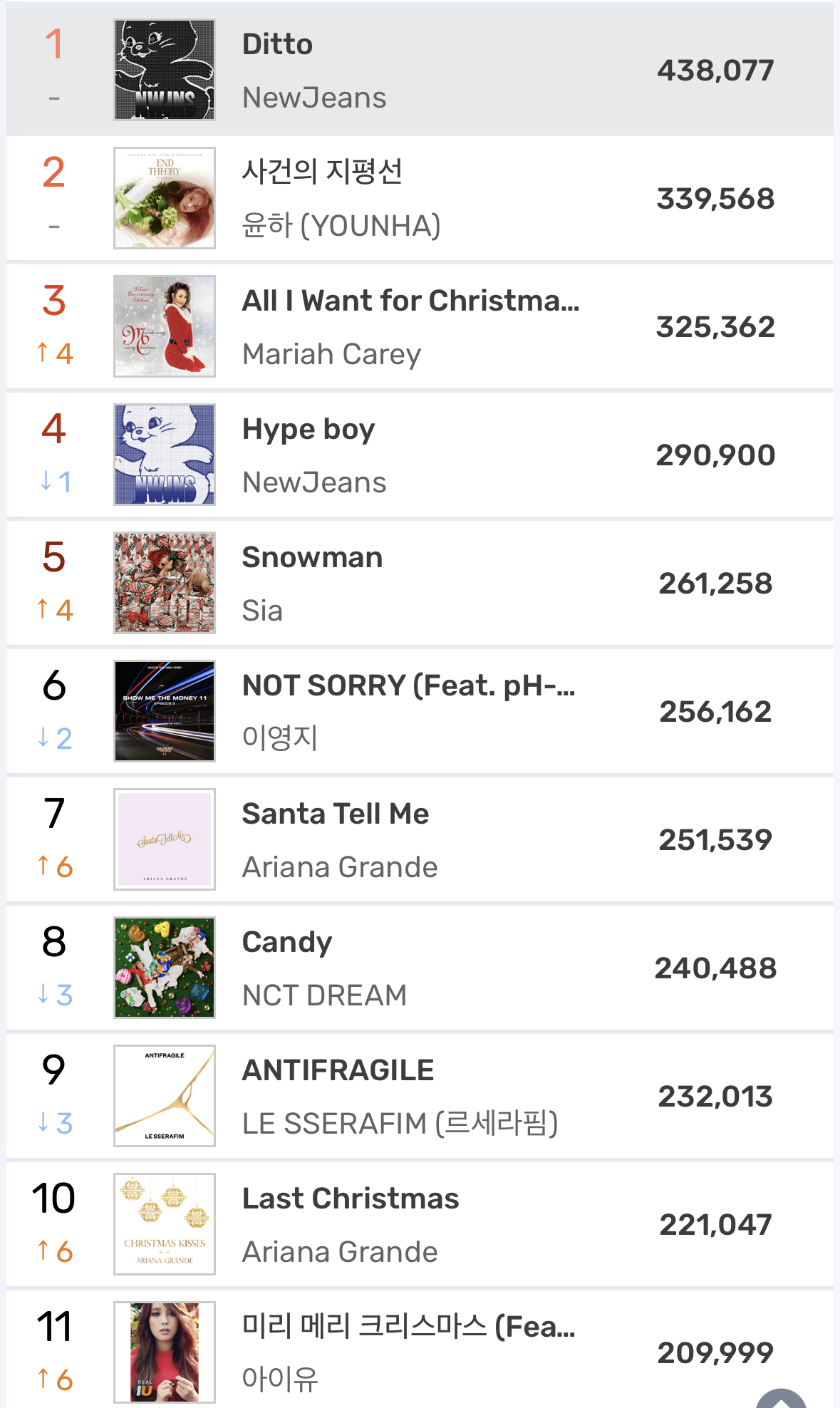Tap the NOT SORRY song title
Screen dimensions: 840x1408
[x=409, y=685]
